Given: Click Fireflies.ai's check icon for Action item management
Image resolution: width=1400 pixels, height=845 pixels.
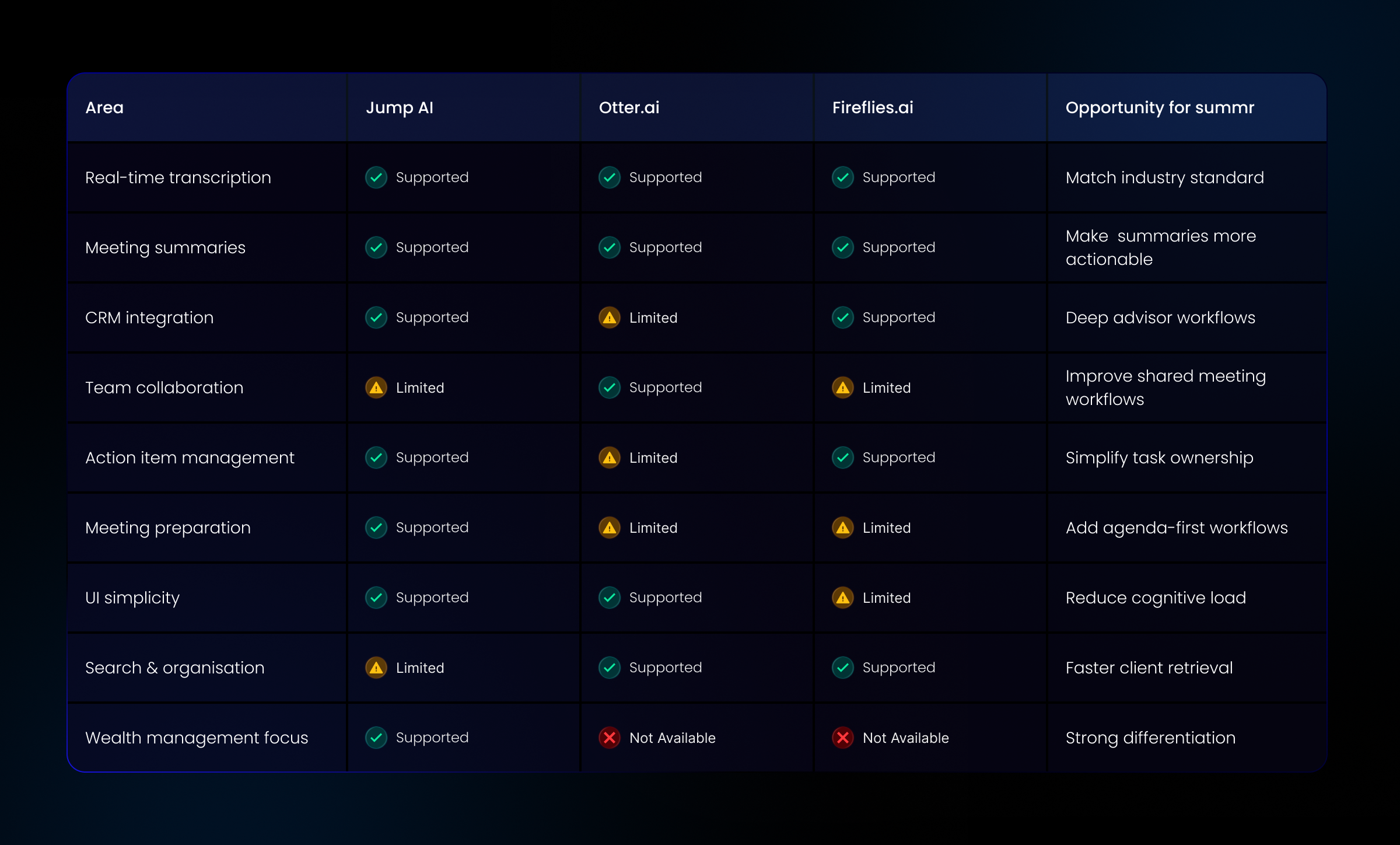Looking at the screenshot, I should click(843, 458).
